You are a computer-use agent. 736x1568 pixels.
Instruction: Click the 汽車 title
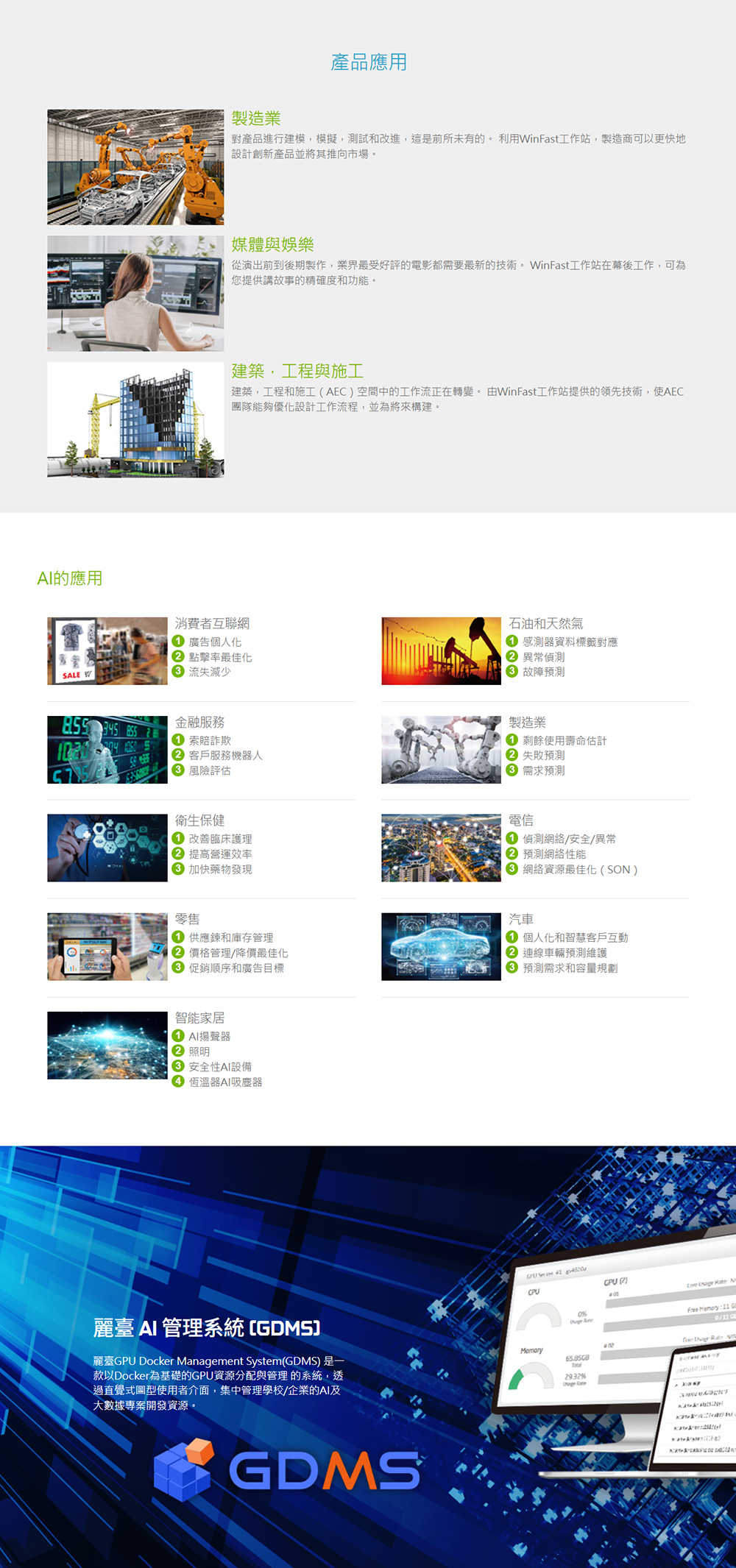point(521,919)
